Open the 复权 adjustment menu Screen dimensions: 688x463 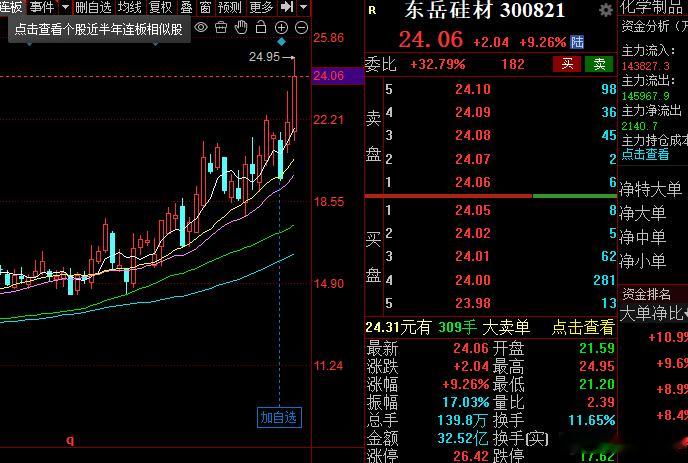click(161, 7)
